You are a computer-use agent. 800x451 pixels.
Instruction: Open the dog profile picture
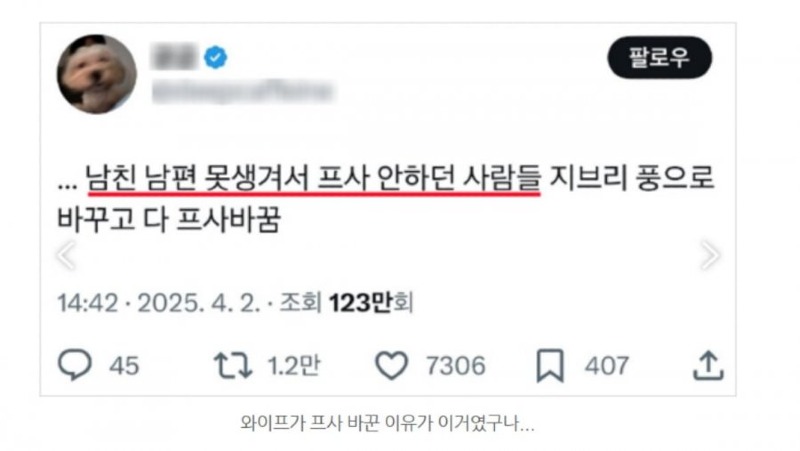pyautogui.click(x=97, y=74)
